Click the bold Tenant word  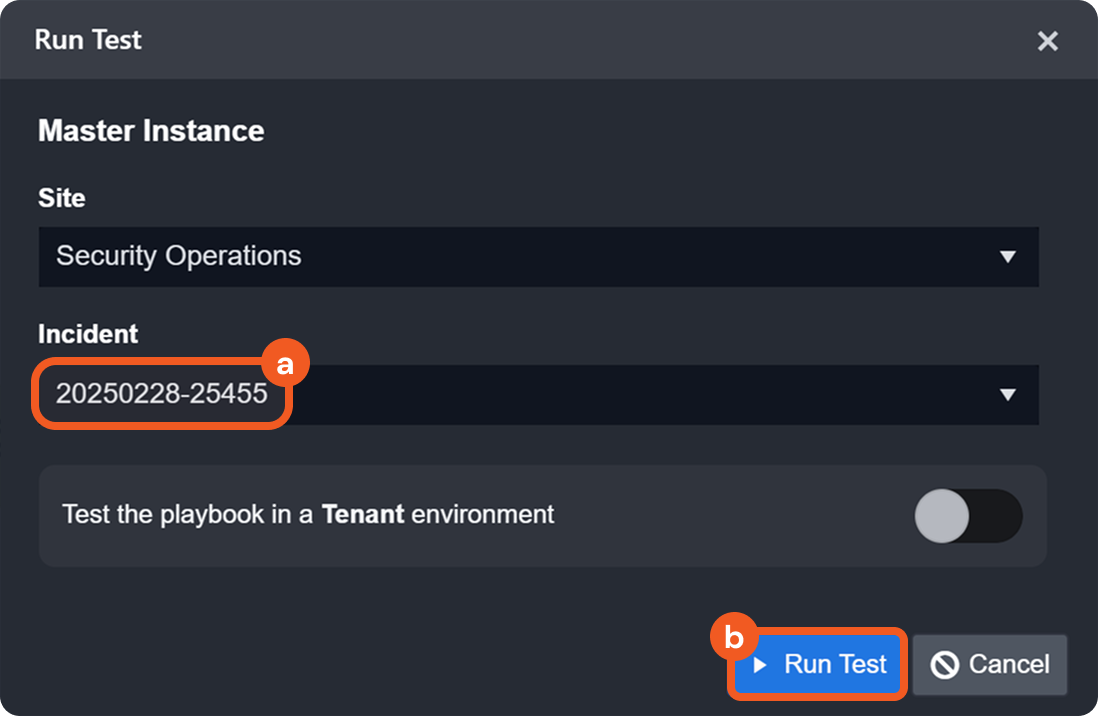tap(362, 515)
